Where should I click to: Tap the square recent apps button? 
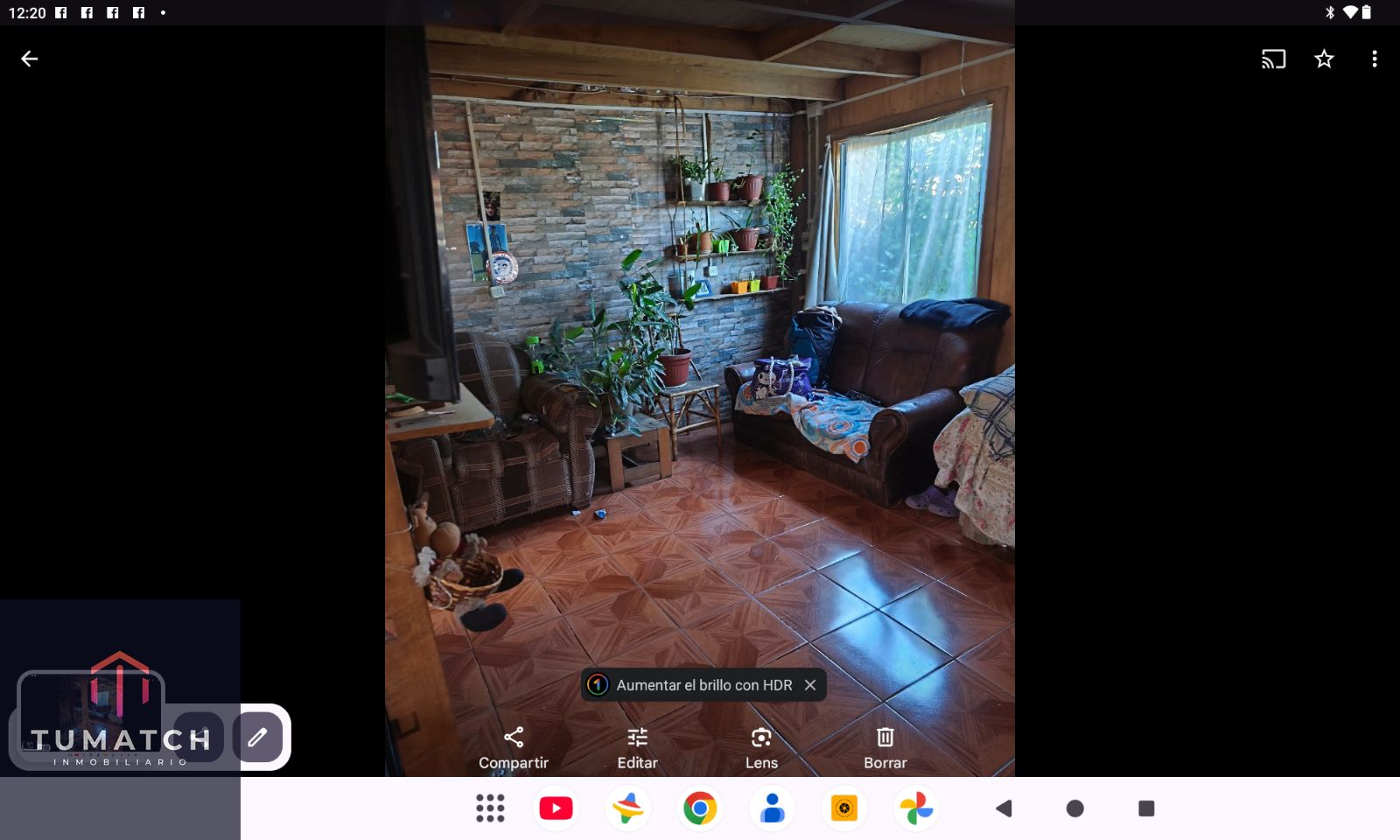(1146, 808)
